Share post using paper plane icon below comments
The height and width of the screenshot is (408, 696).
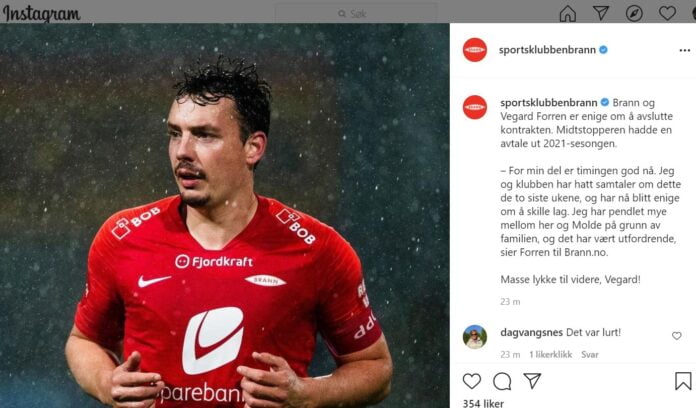coord(532,380)
